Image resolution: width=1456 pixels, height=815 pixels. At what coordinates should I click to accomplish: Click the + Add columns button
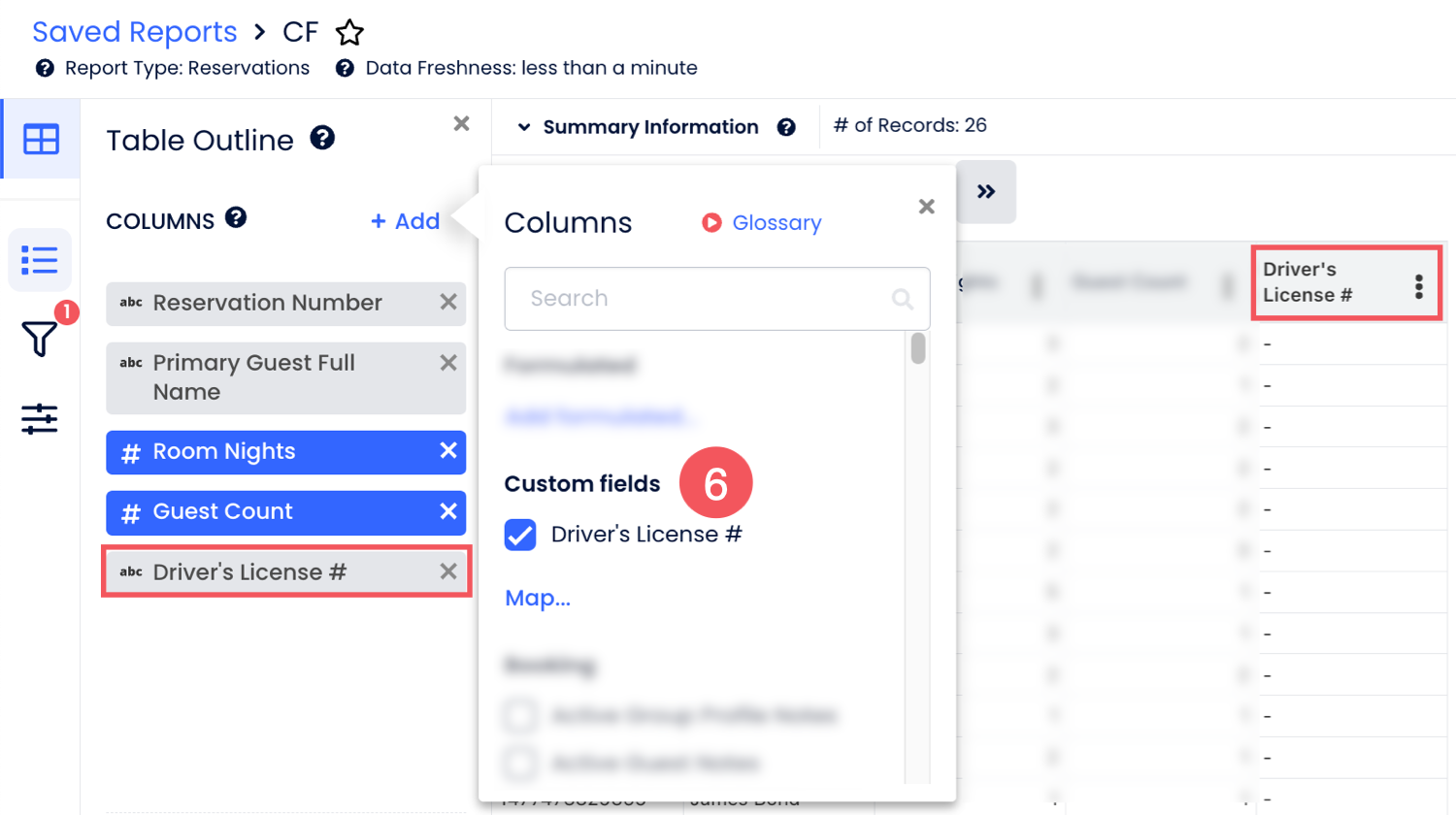pyautogui.click(x=405, y=221)
